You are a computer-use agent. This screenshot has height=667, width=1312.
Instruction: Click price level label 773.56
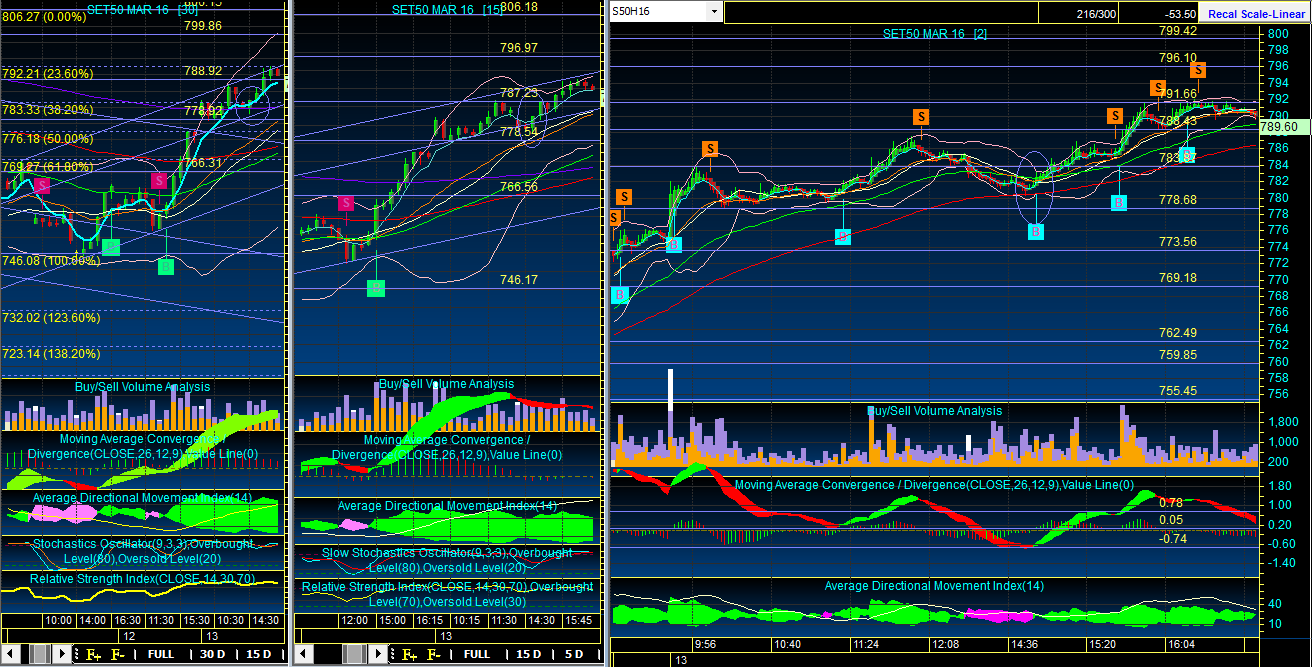click(1178, 242)
